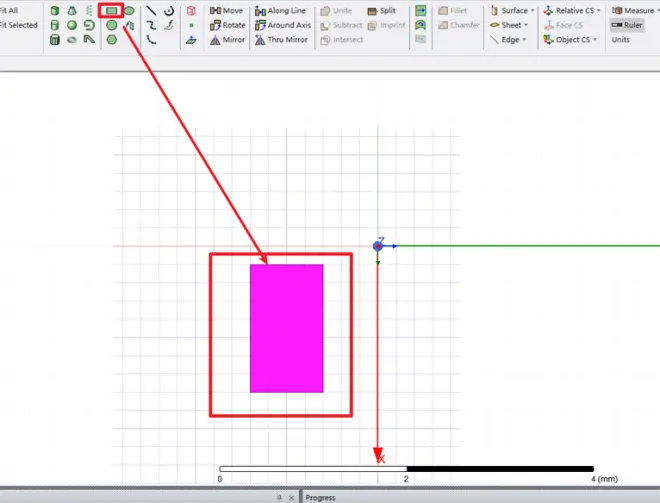The image size is (660, 503).
Task: Click the Chamfer button
Action: coord(458,25)
